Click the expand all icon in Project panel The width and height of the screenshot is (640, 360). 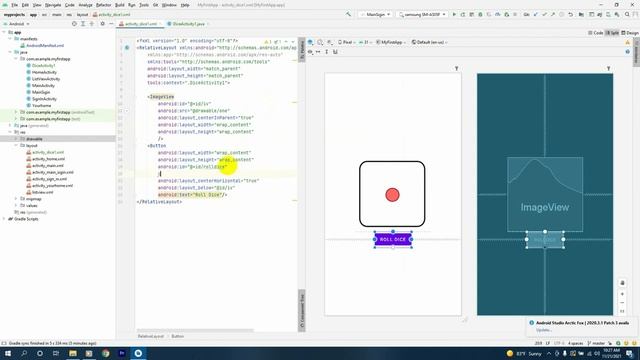point(83,24)
